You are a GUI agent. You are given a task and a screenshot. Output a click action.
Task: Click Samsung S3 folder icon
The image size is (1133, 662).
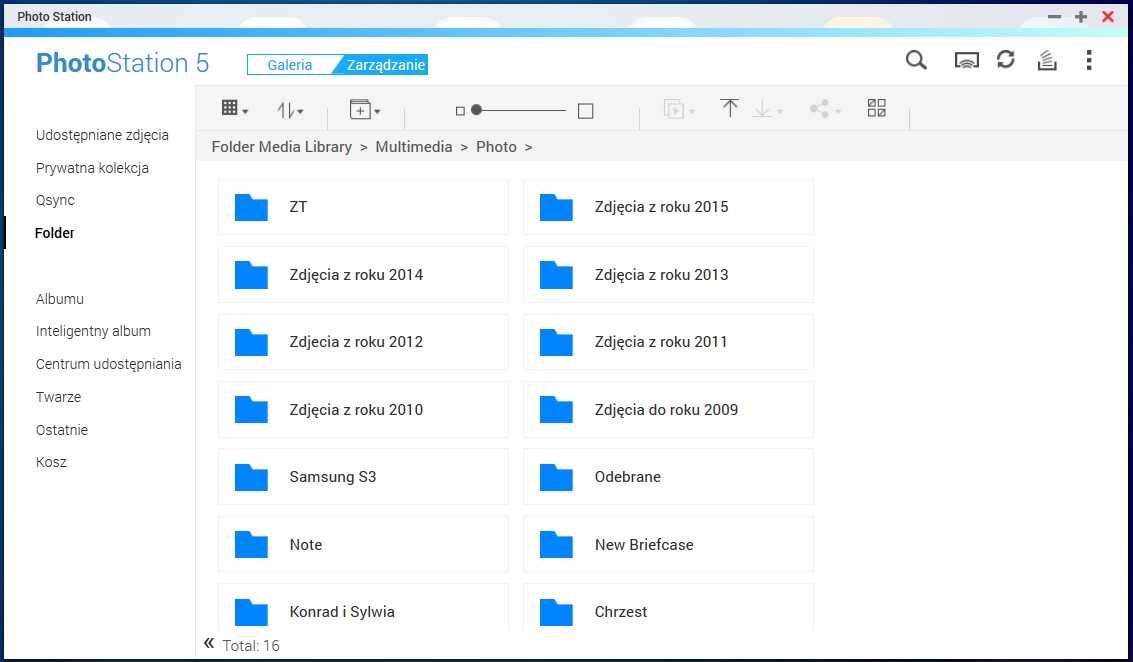tap(251, 477)
